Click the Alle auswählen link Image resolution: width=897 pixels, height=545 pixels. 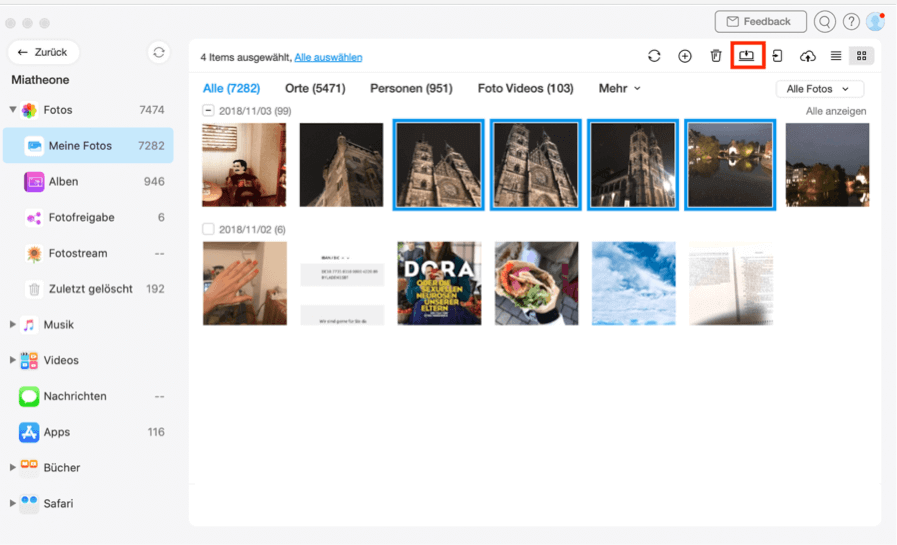point(328,58)
